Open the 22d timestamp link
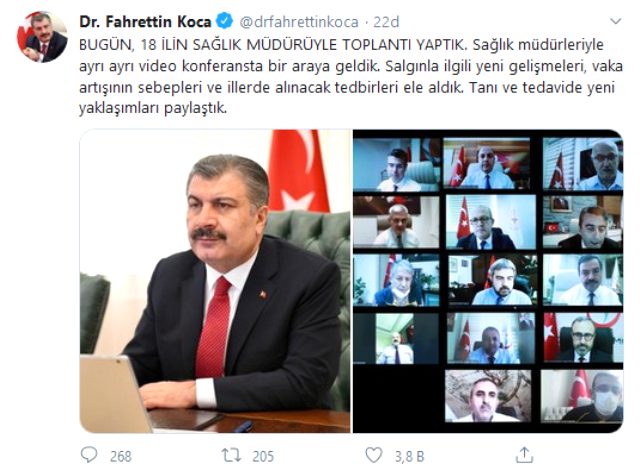 386,22
